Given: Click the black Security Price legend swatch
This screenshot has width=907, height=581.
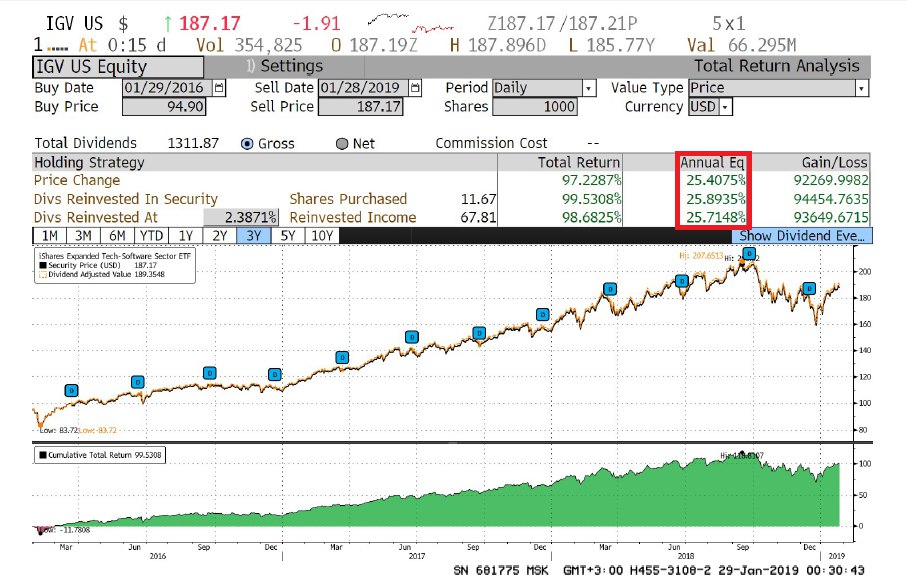Looking at the screenshot, I should [42, 265].
